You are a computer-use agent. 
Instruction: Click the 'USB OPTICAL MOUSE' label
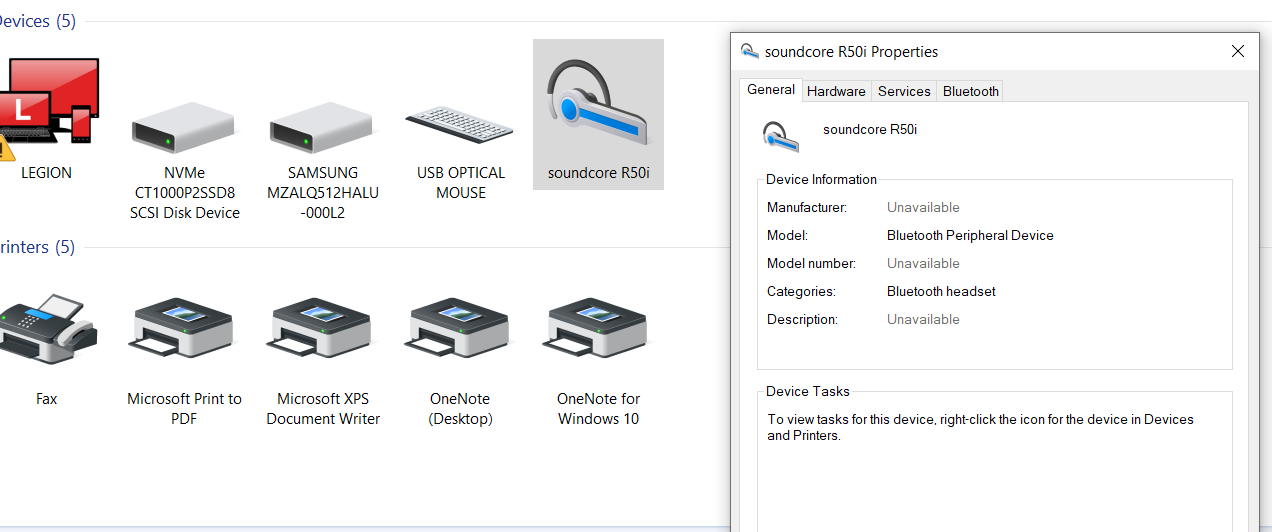pos(461,183)
